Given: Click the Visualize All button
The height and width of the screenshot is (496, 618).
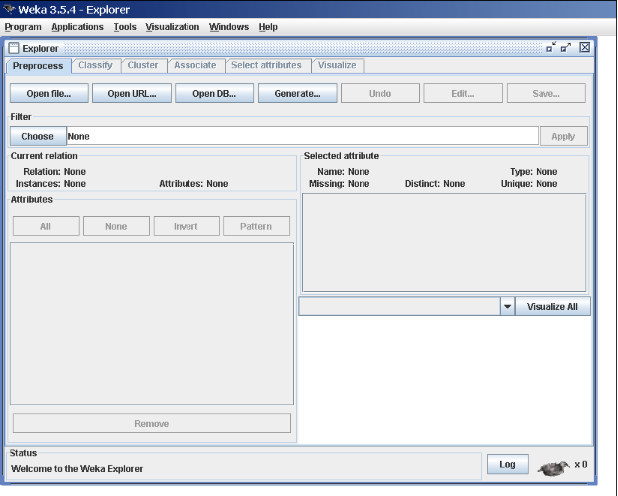Looking at the screenshot, I should pos(553,306).
